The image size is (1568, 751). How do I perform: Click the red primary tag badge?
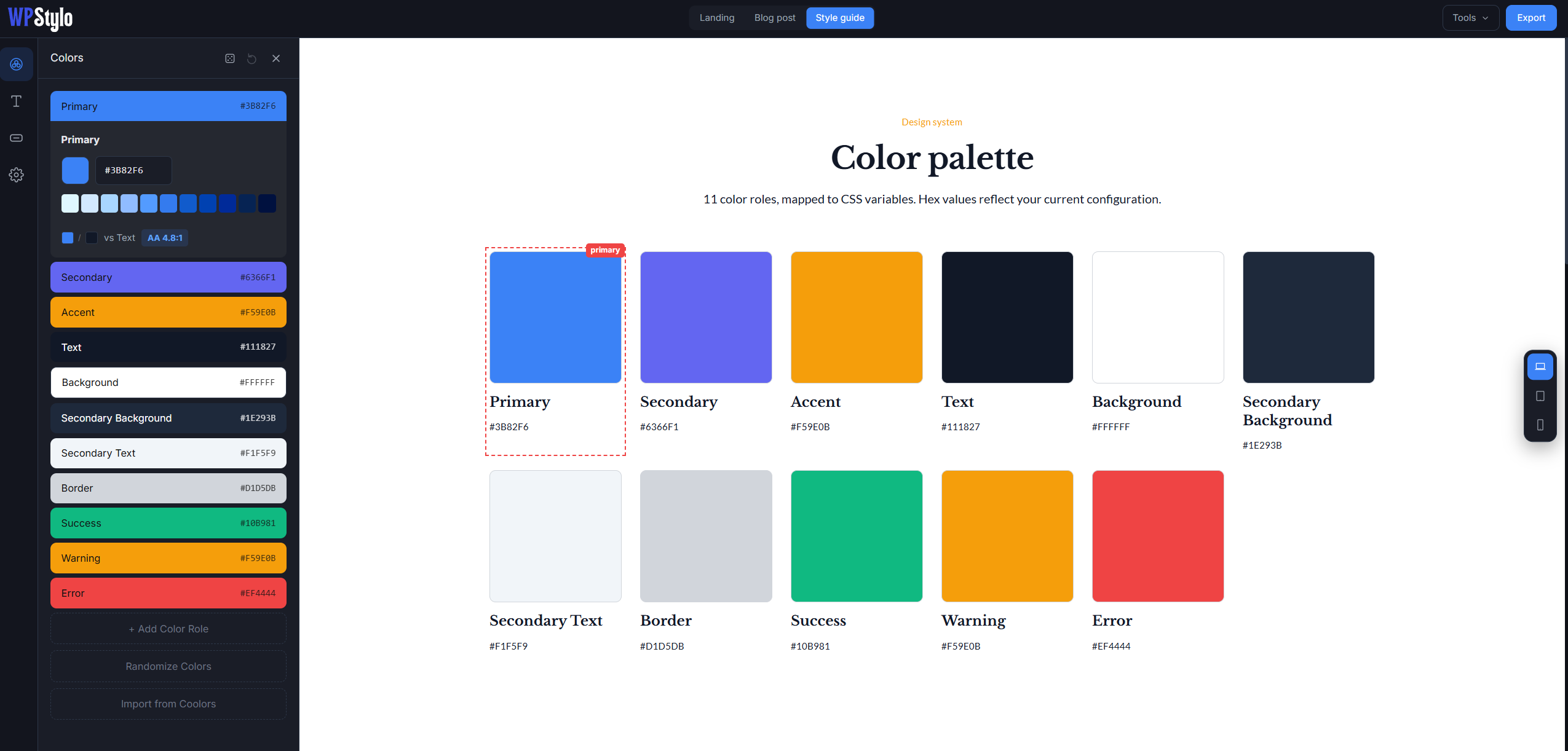point(605,250)
